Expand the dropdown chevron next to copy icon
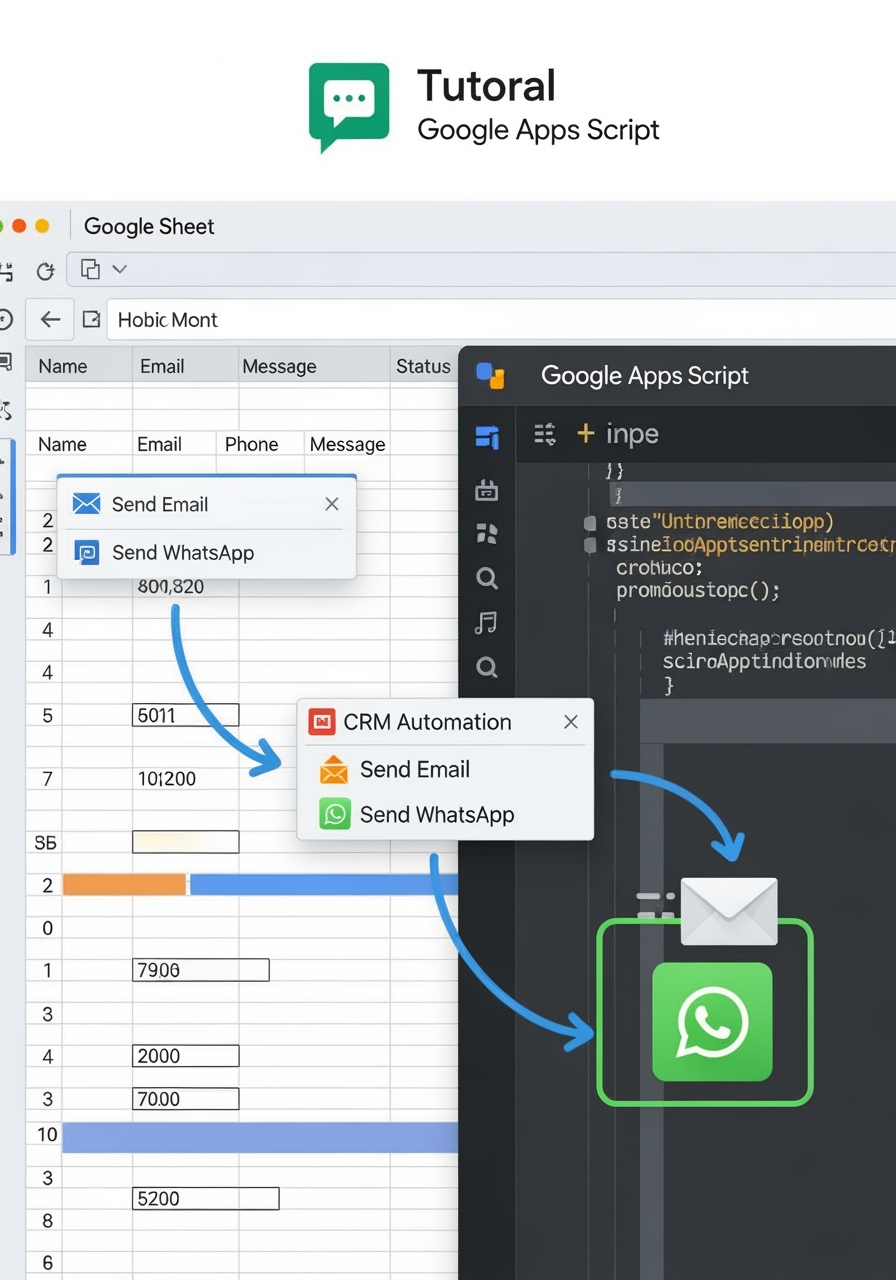 point(120,269)
